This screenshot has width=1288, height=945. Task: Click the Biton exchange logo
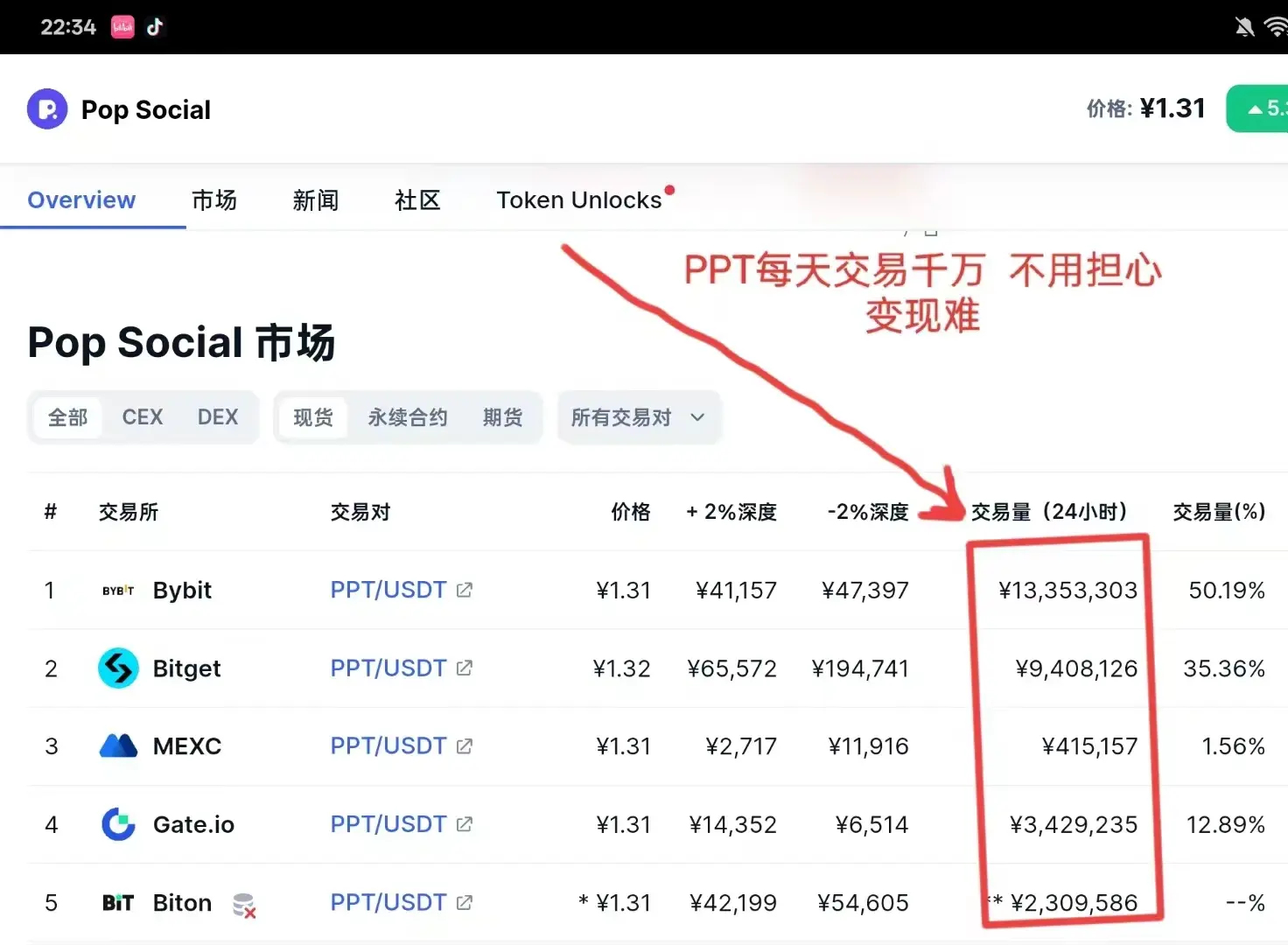pos(118,903)
